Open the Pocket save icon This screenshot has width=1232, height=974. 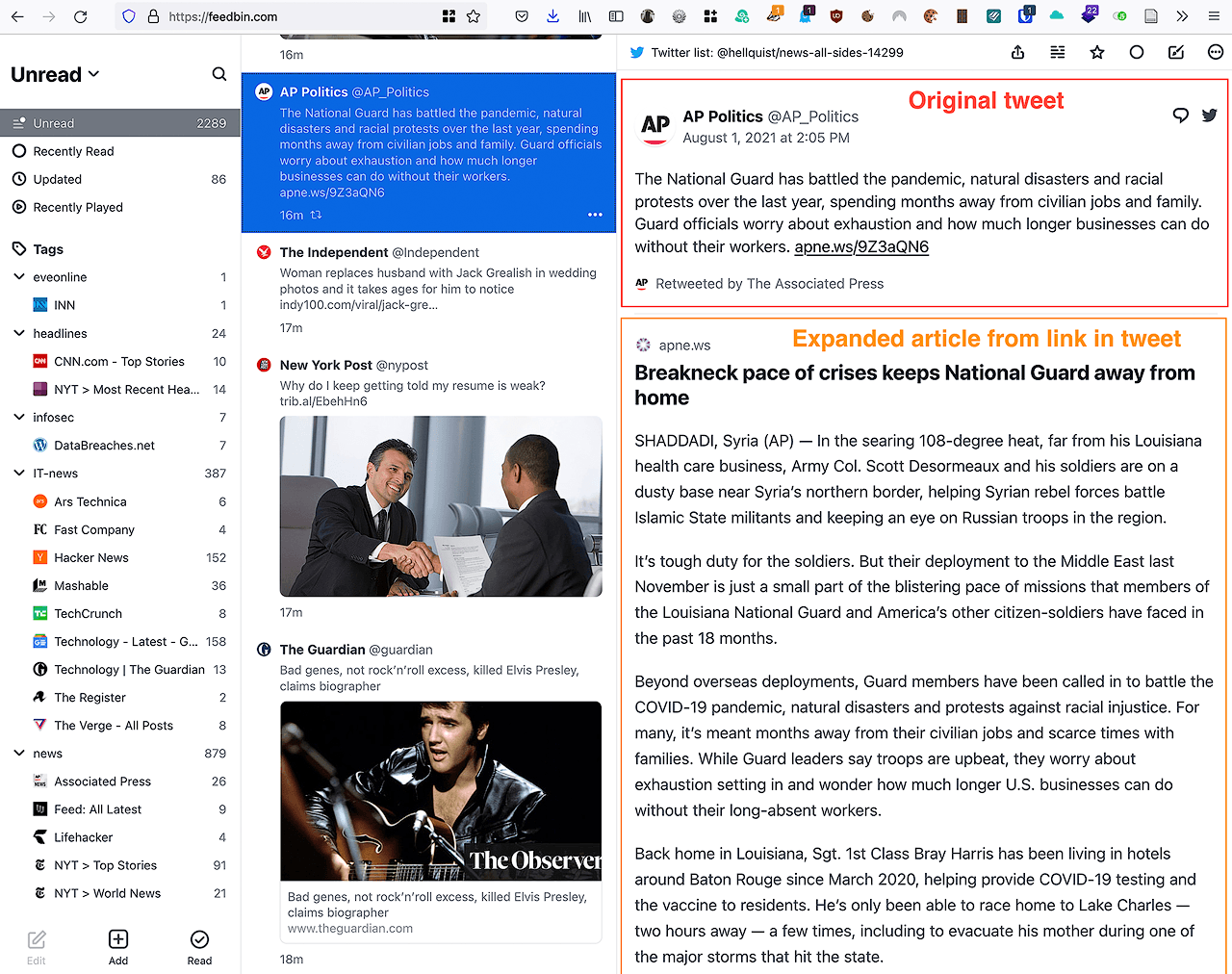[522, 16]
